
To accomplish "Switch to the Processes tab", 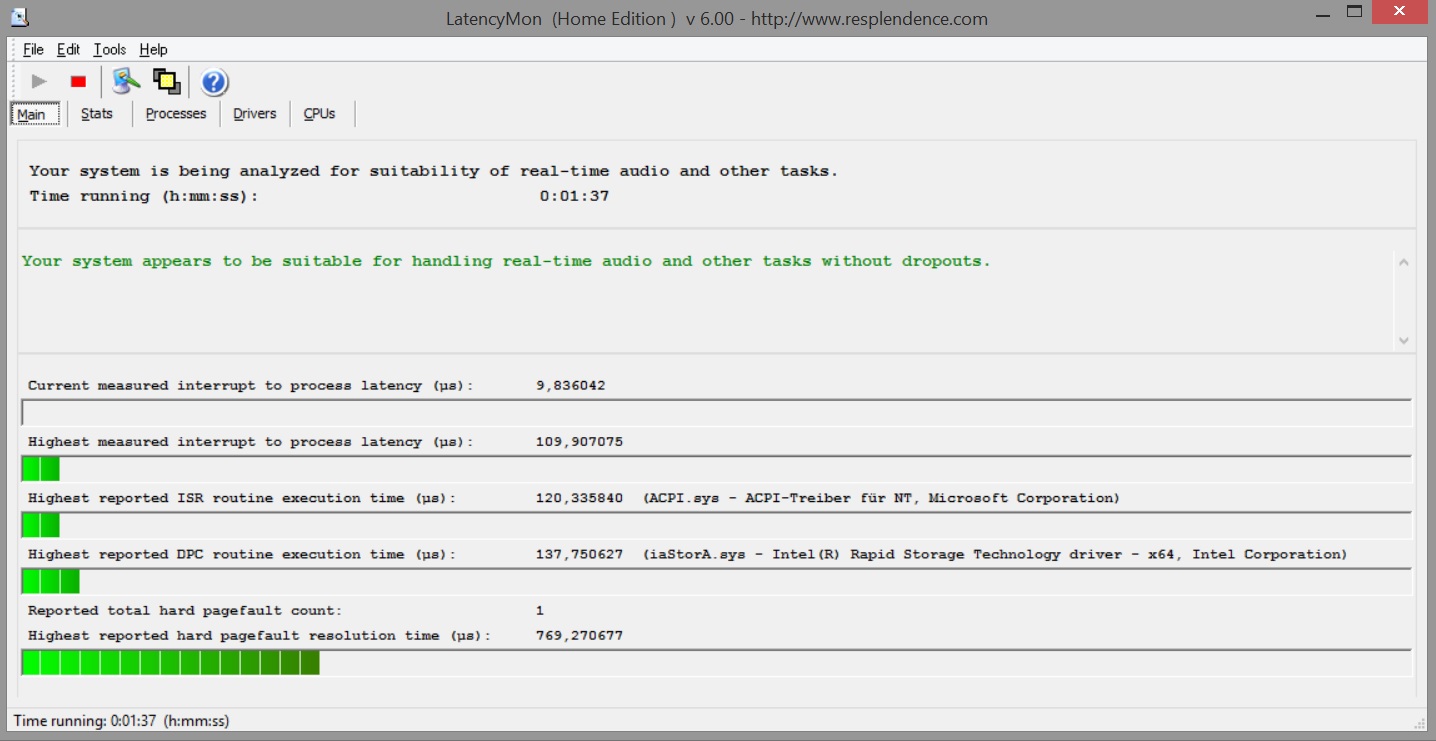I will pyautogui.click(x=175, y=114).
